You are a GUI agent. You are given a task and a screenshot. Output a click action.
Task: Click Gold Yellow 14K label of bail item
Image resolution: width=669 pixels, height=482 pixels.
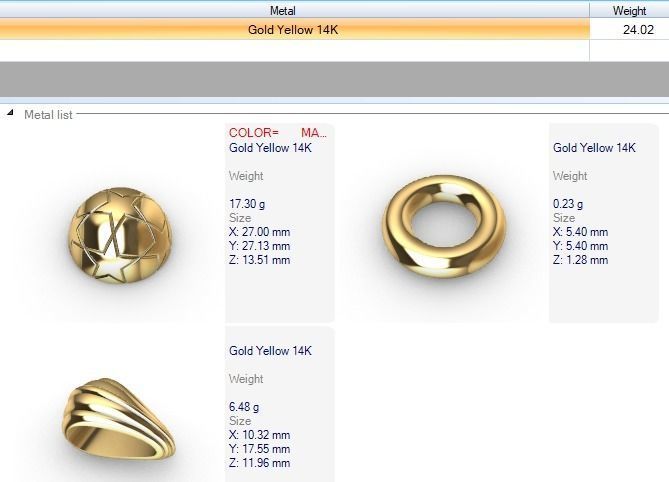(x=270, y=351)
